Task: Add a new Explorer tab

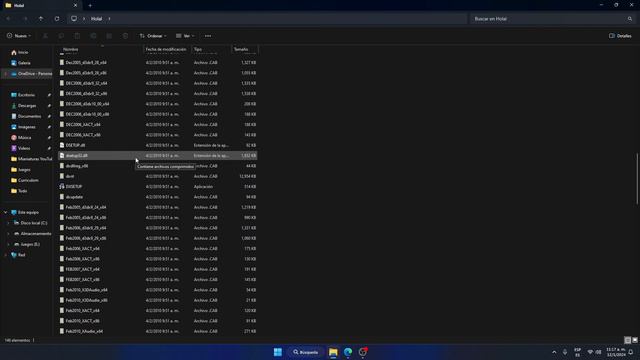Action: pyautogui.click(x=90, y=5)
